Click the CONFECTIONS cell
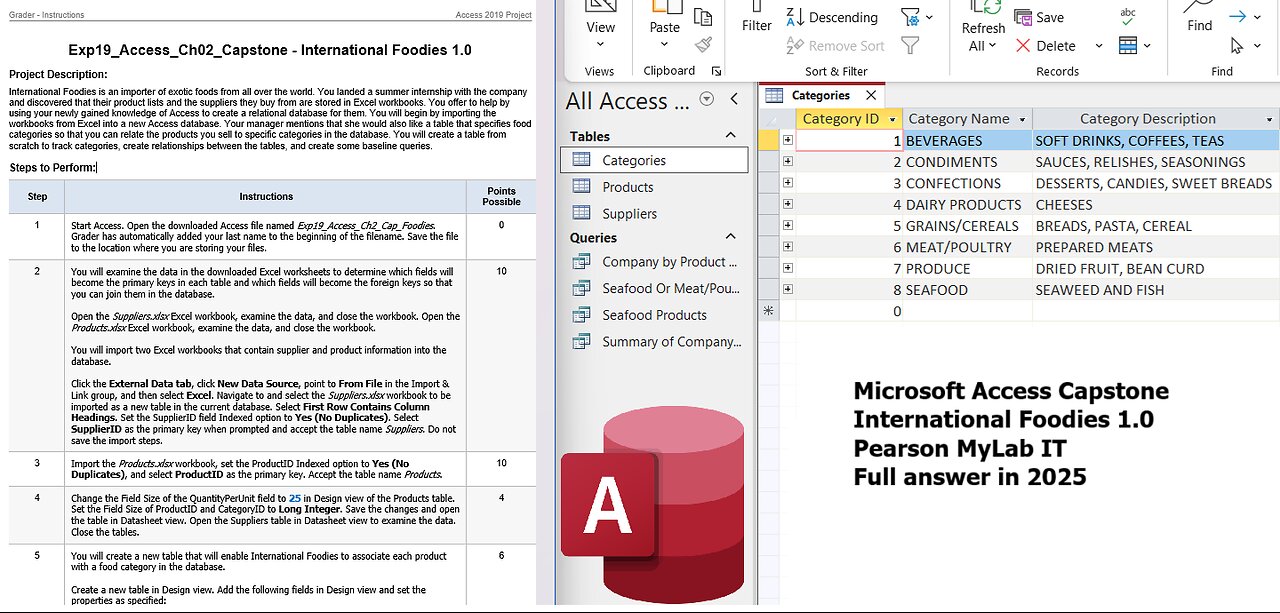The height and width of the screenshot is (613, 1280). pos(967,183)
